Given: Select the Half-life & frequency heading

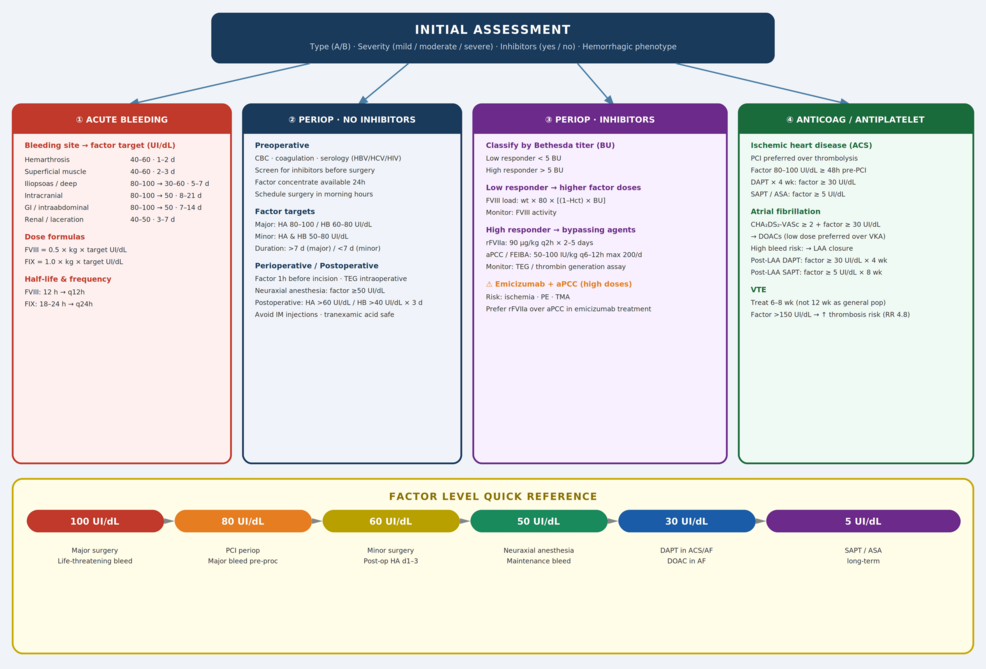Looking at the screenshot, I should pyautogui.click(x=68, y=279).
